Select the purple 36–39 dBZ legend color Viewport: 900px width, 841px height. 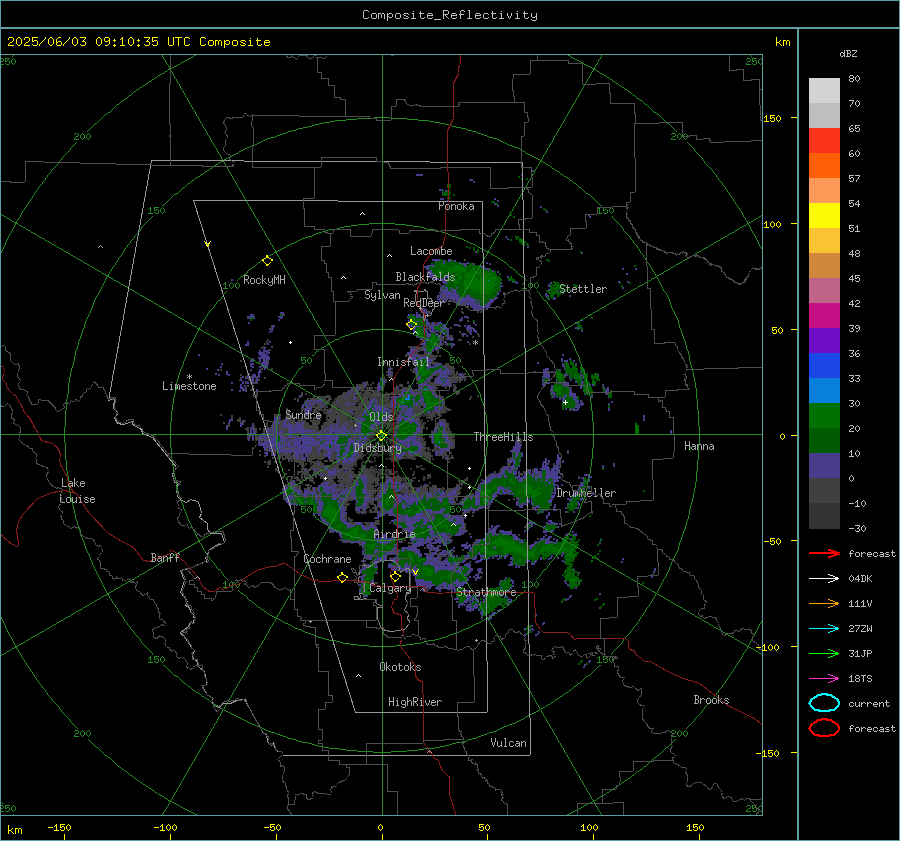pos(824,340)
